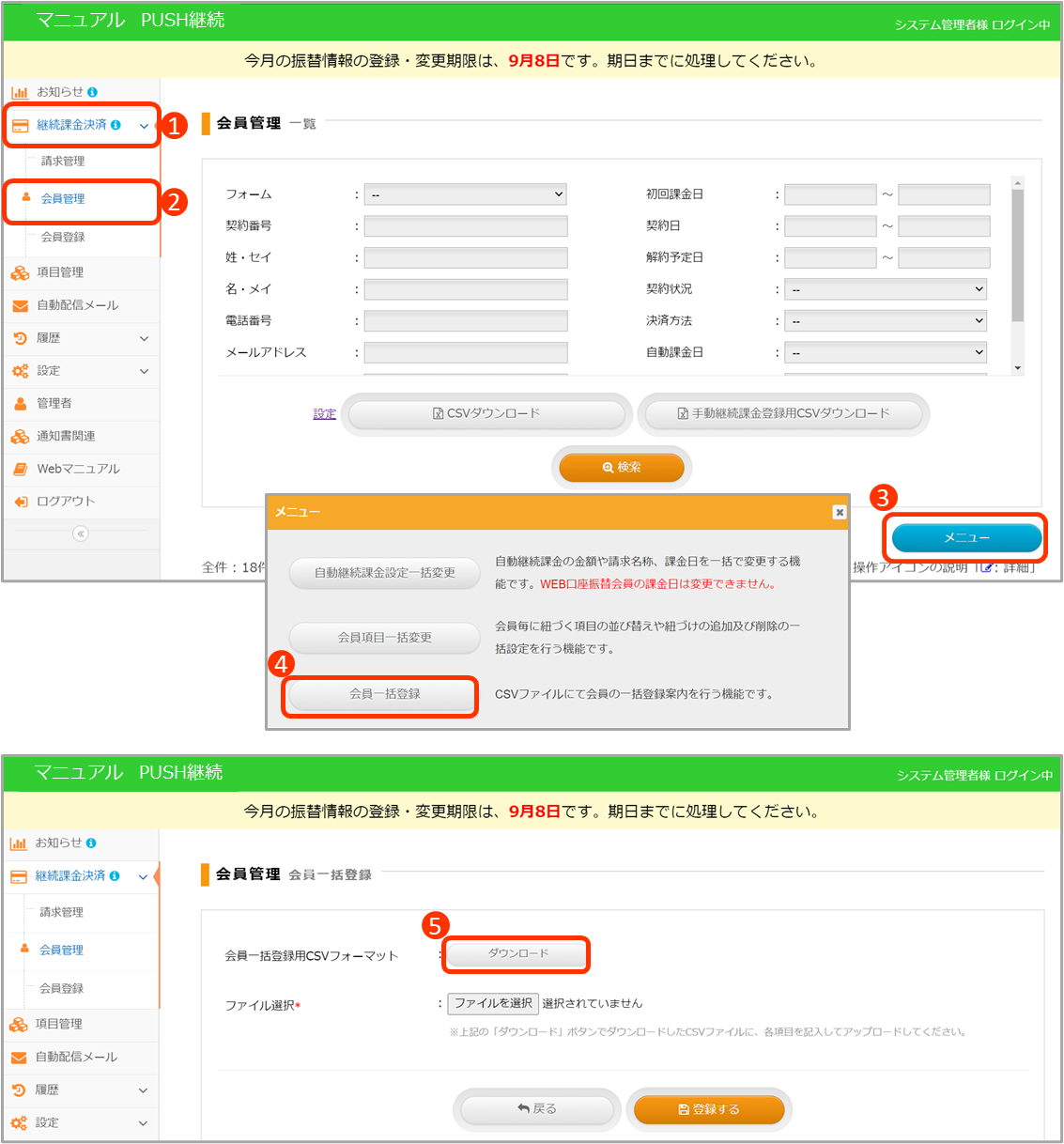Click the search form vertical scrollbar

[1017, 254]
